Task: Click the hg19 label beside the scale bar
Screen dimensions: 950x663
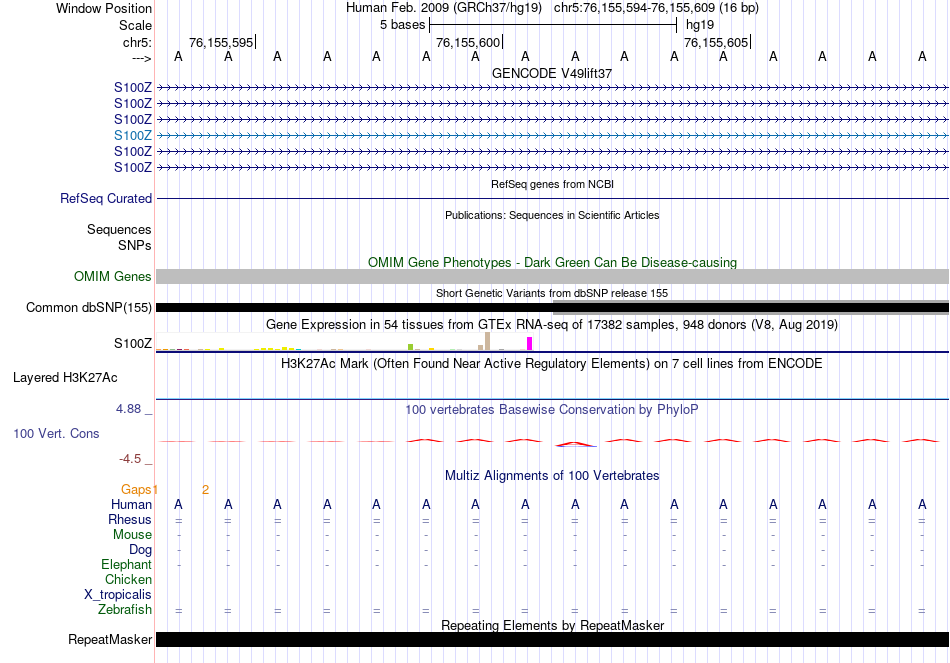Action: tap(700, 25)
